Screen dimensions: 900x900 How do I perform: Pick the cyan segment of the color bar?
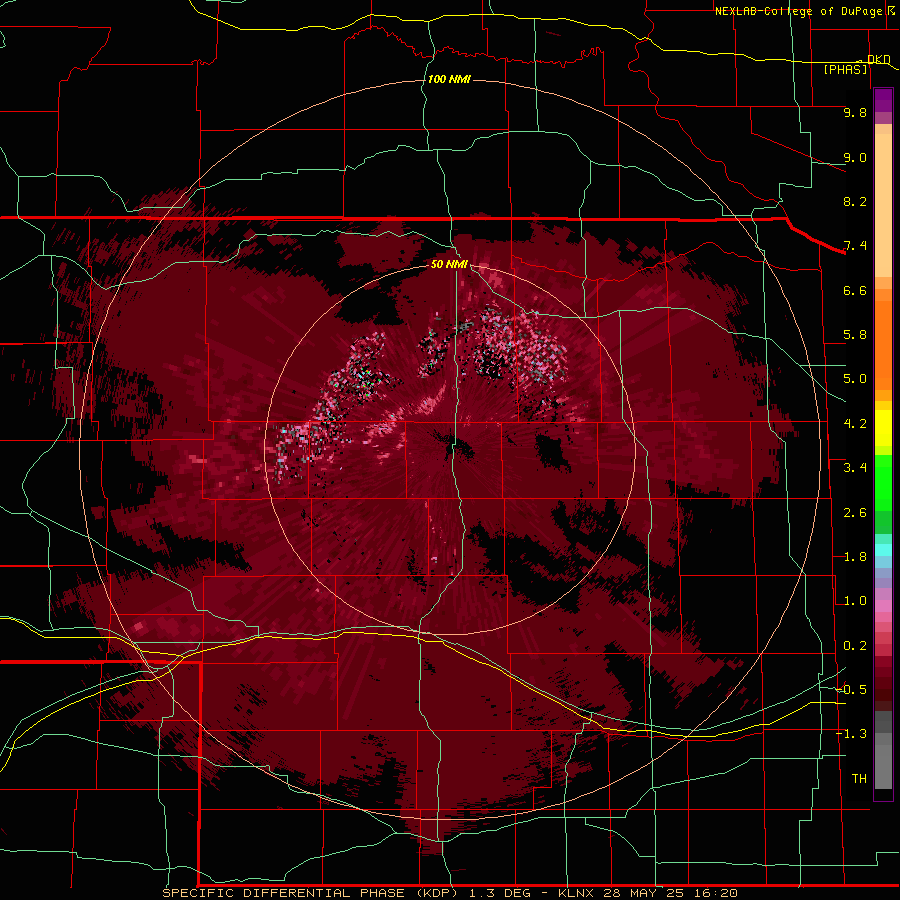[x=883, y=550]
